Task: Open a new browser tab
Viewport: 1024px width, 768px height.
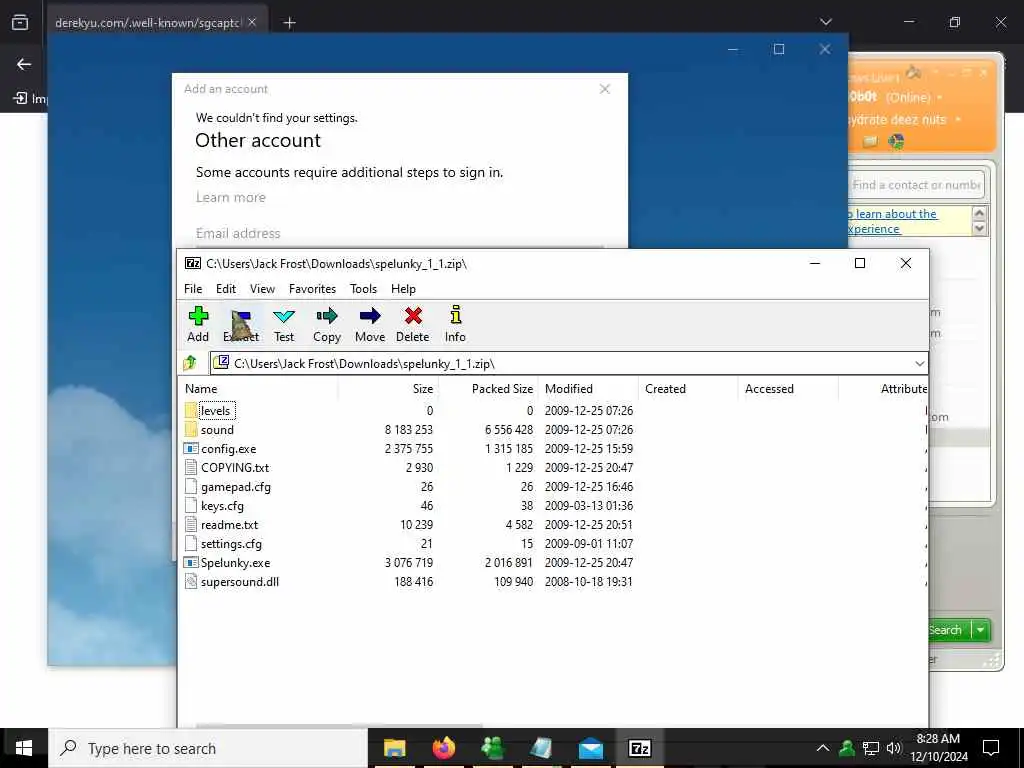Action: point(289,23)
